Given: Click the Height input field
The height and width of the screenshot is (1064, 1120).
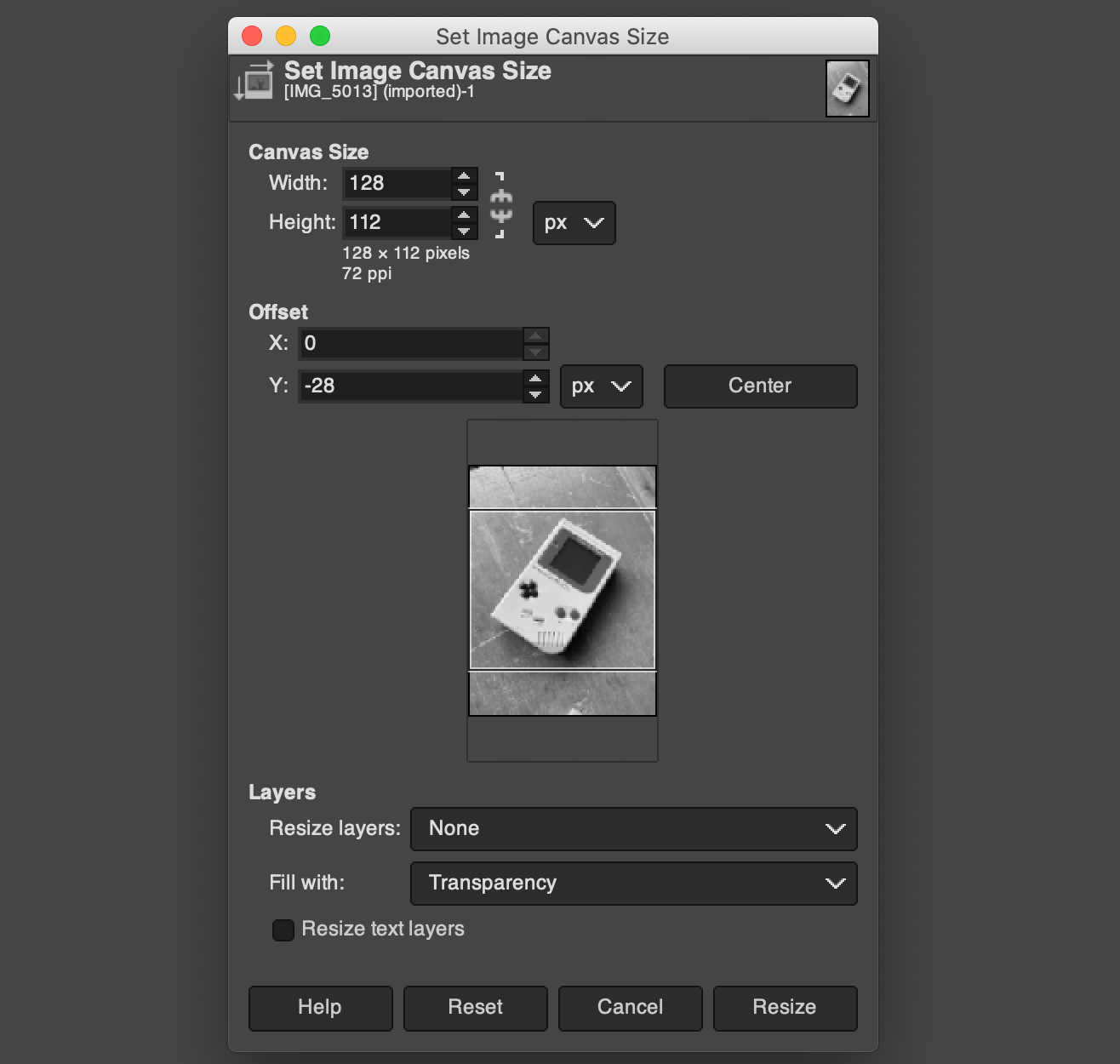Looking at the screenshot, I should (x=397, y=223).
